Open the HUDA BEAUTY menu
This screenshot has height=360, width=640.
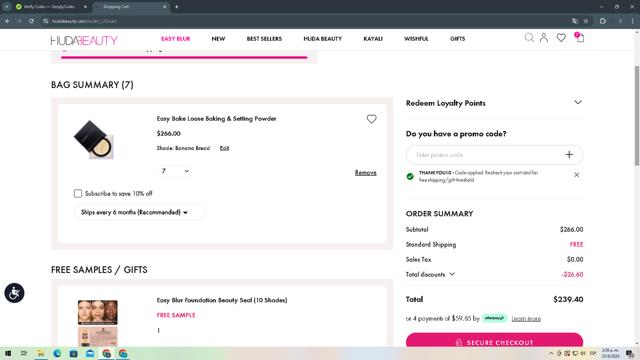pyautogui.click(x=322, y=39)
